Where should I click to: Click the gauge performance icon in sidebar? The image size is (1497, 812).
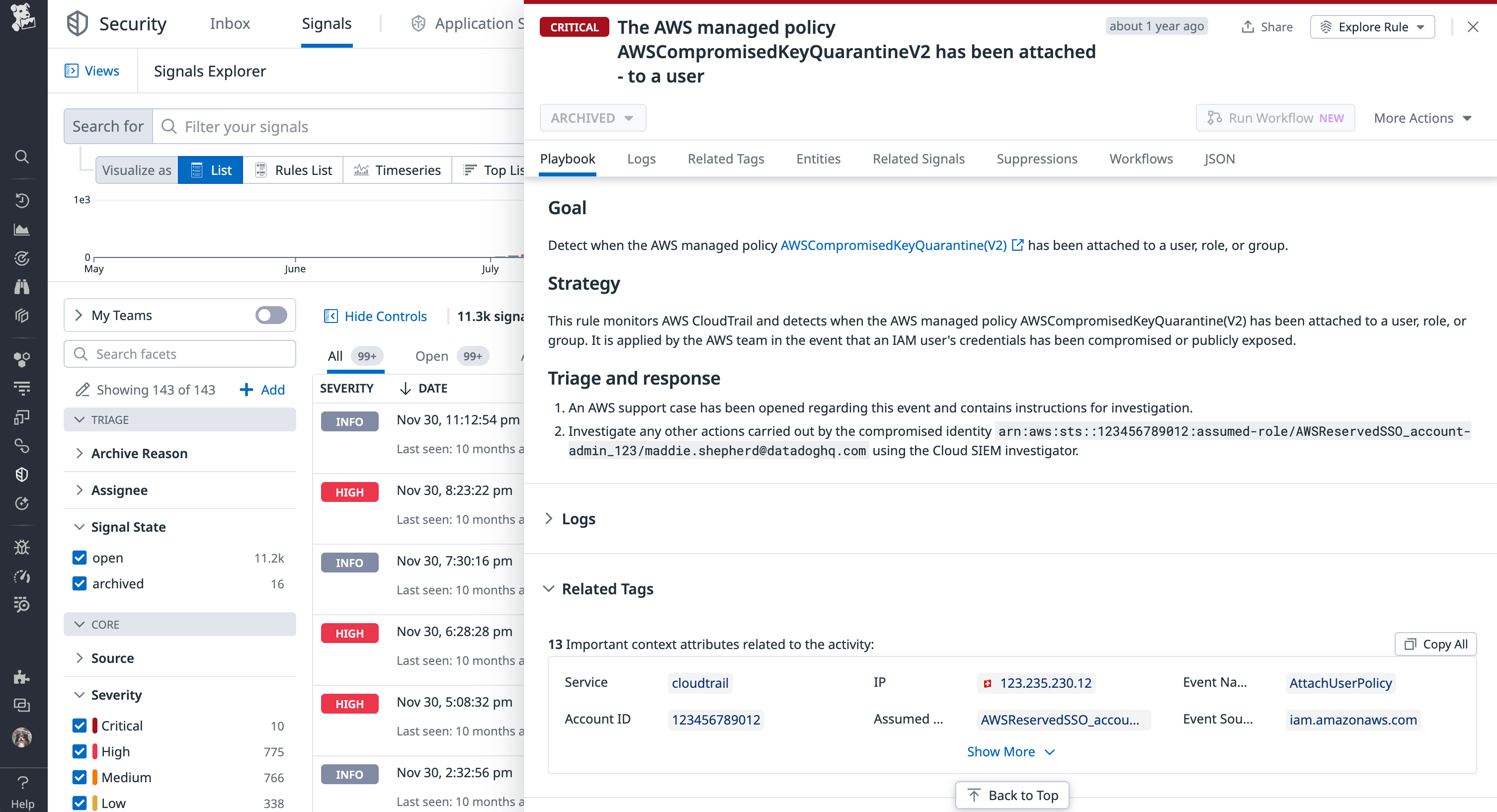[21, 576]
